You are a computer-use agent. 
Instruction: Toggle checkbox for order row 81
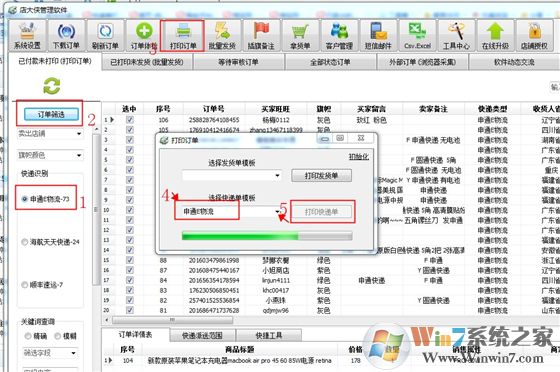click(x=130, y=310)
